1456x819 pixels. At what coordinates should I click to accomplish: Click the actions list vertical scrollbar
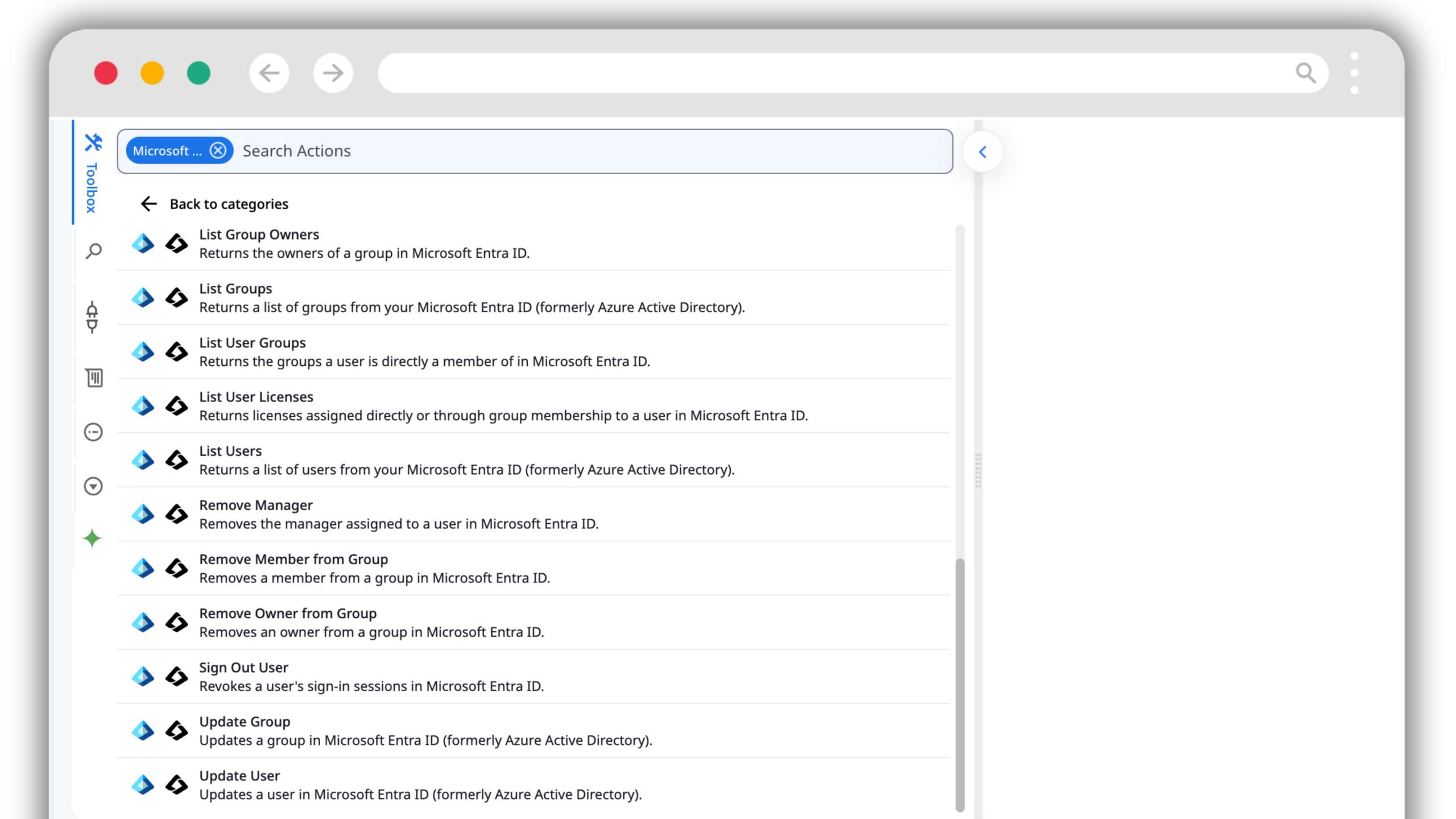coord(960,685)
